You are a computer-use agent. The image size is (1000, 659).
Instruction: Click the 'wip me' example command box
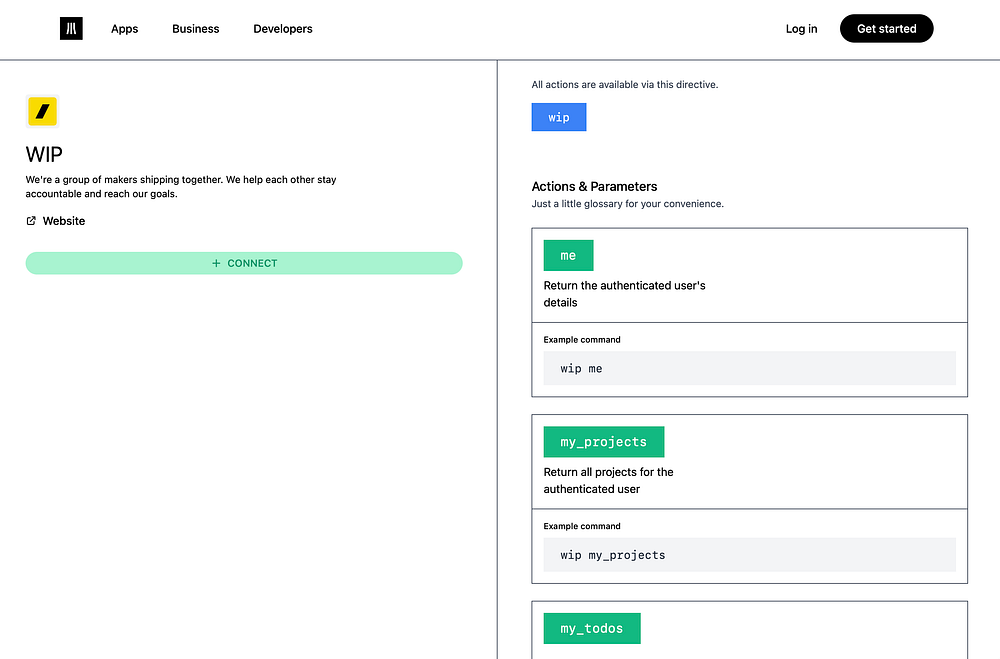[749, 368]
